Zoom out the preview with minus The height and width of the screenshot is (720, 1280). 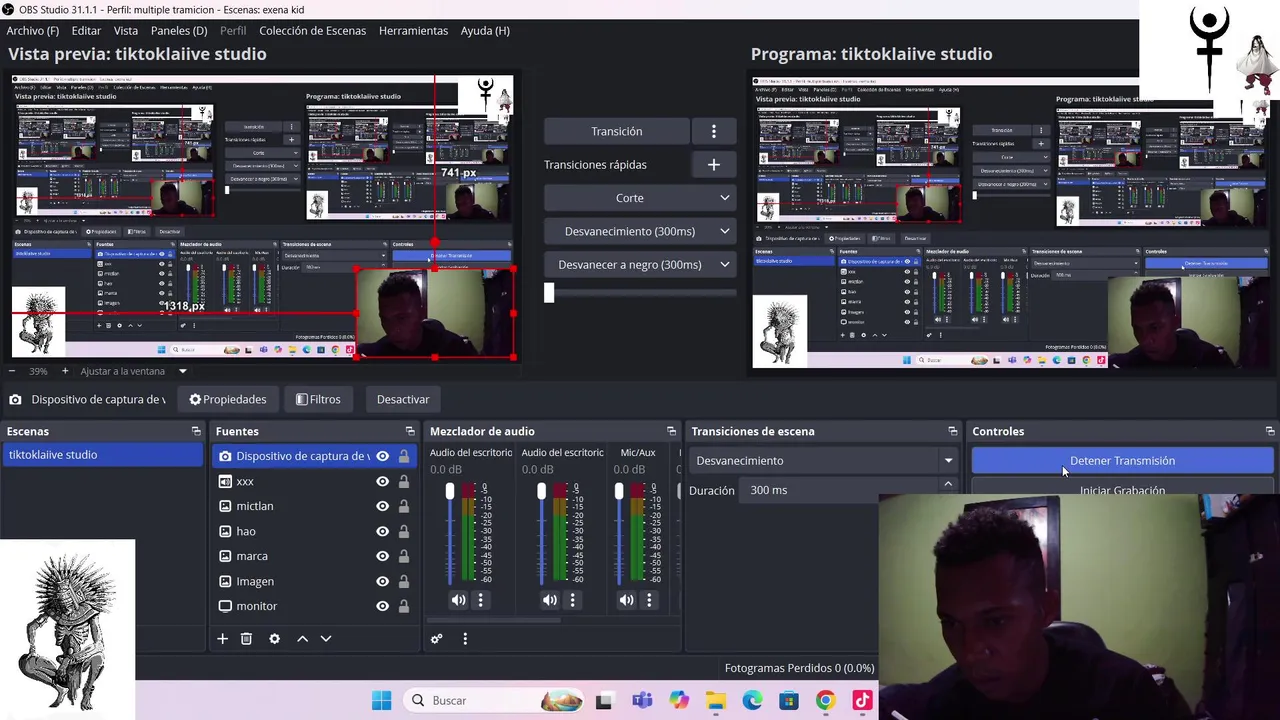tap(12, 371)
